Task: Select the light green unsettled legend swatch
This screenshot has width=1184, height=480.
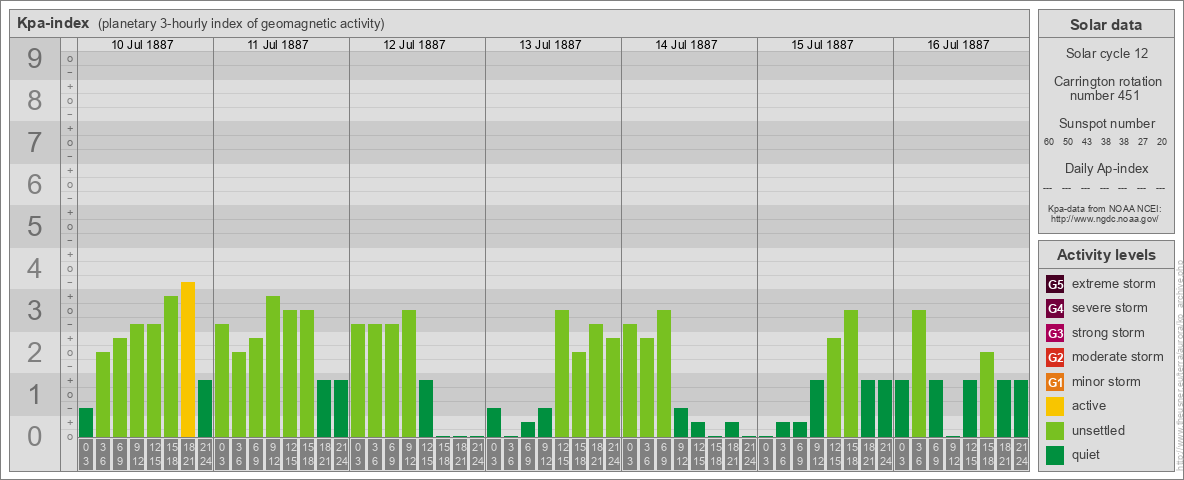Action: [1056, 430]
